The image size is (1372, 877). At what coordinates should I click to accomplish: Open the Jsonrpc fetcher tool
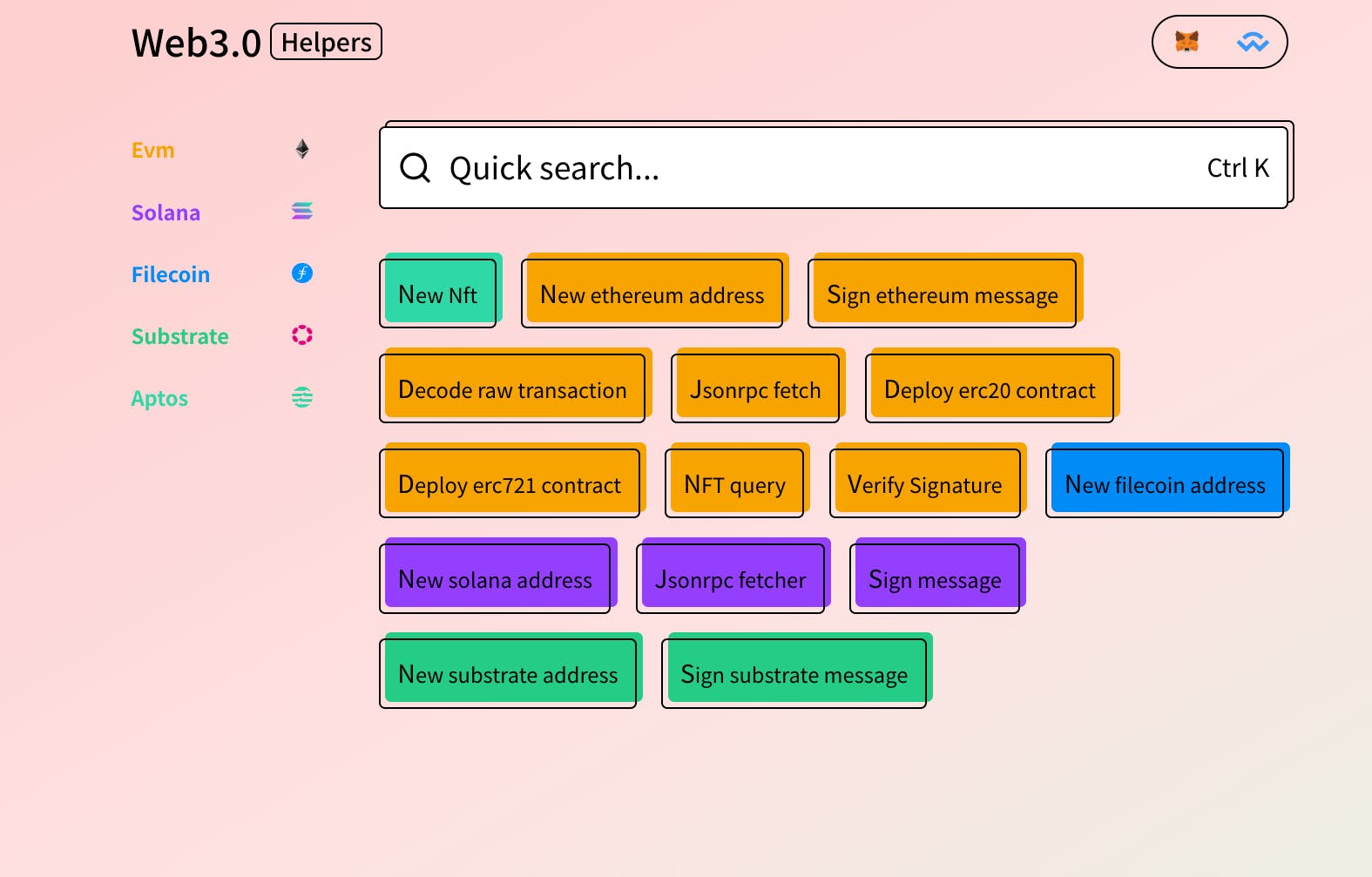[x=731, y=579]
